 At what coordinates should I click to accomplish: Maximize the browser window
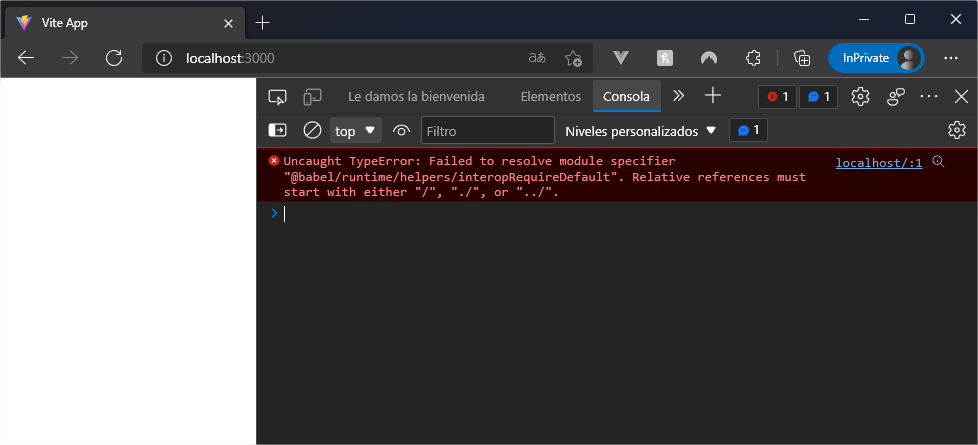pos(910,19)
